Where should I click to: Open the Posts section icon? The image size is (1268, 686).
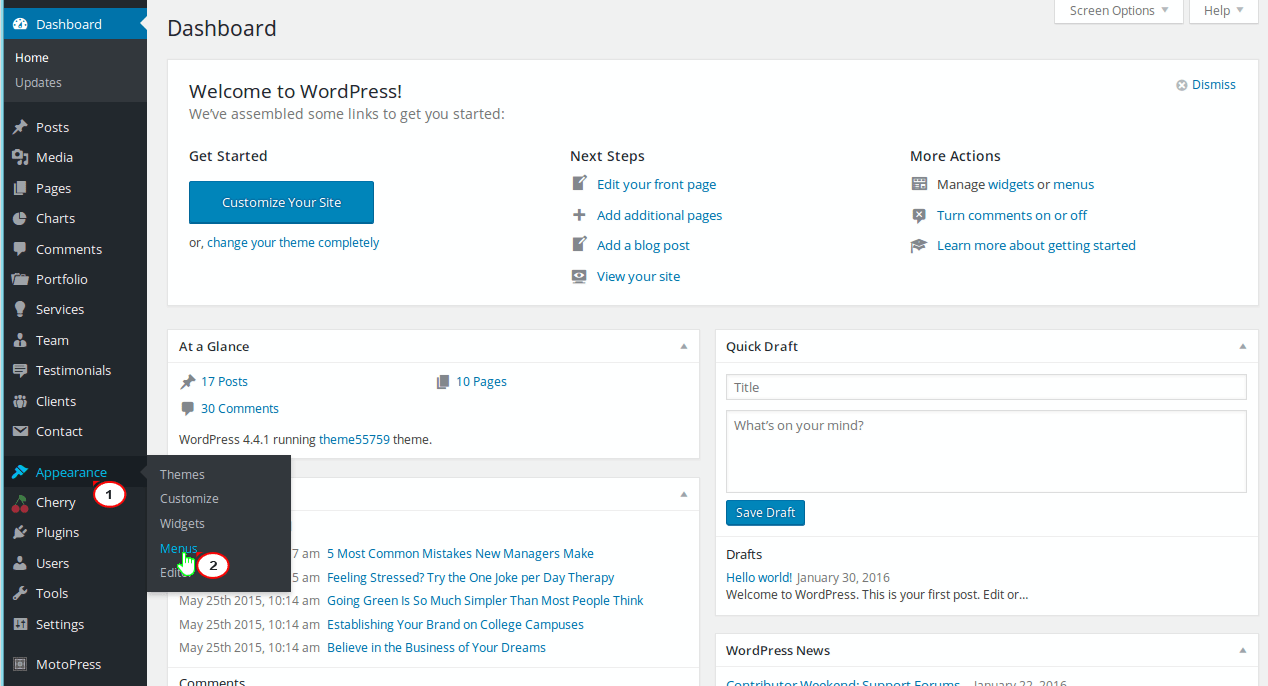(20, 126)
